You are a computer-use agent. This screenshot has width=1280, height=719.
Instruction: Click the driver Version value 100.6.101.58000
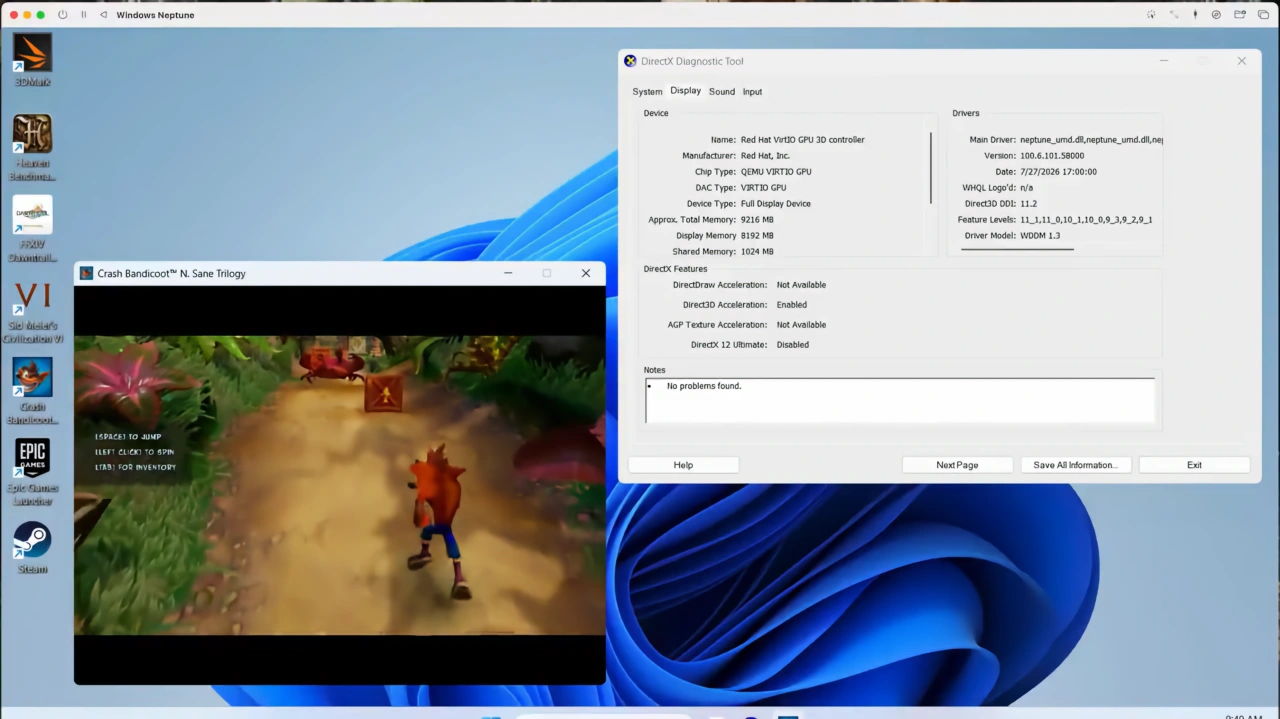click(x=1052, y=156)
